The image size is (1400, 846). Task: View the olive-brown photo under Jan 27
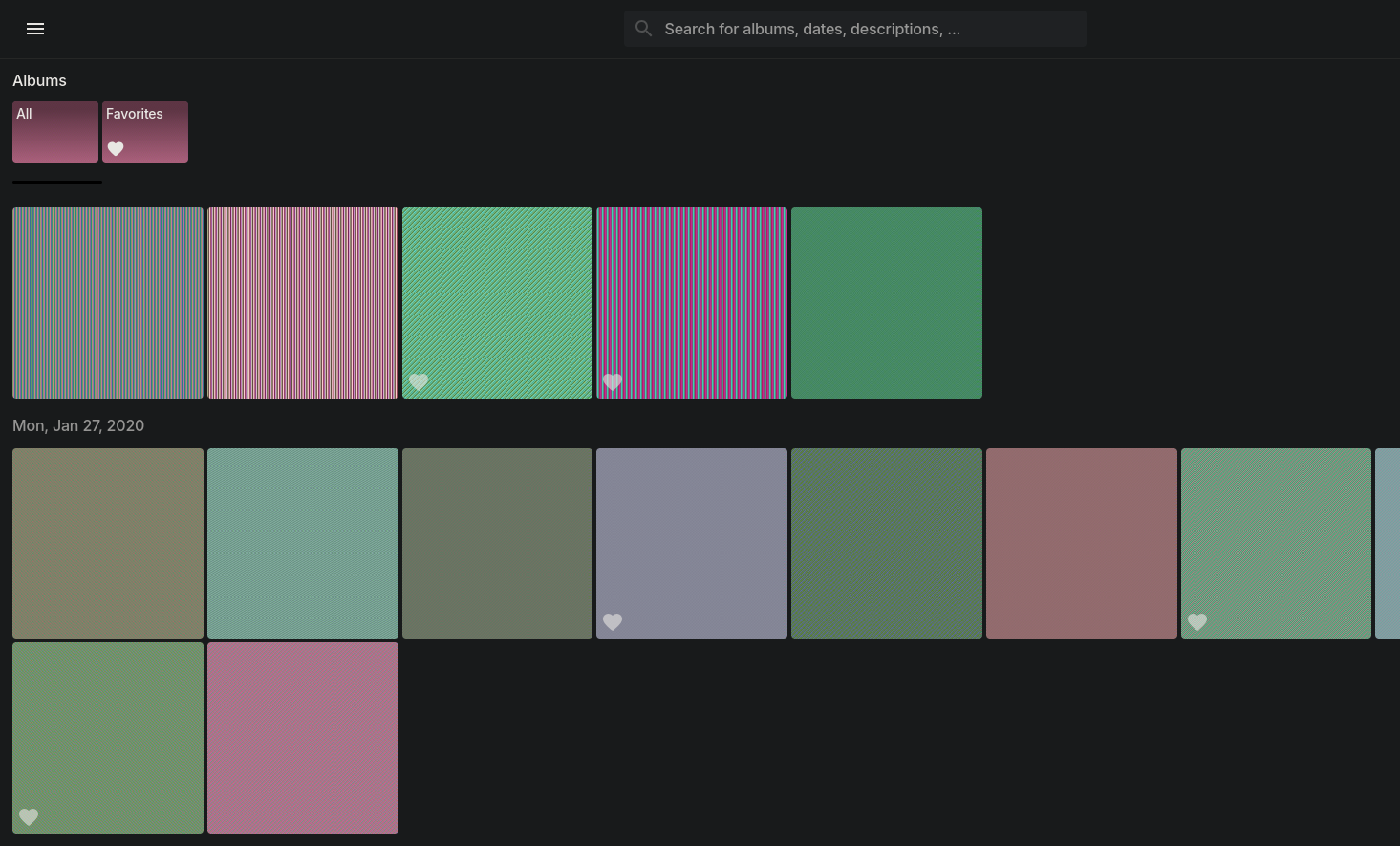(108, 543)
